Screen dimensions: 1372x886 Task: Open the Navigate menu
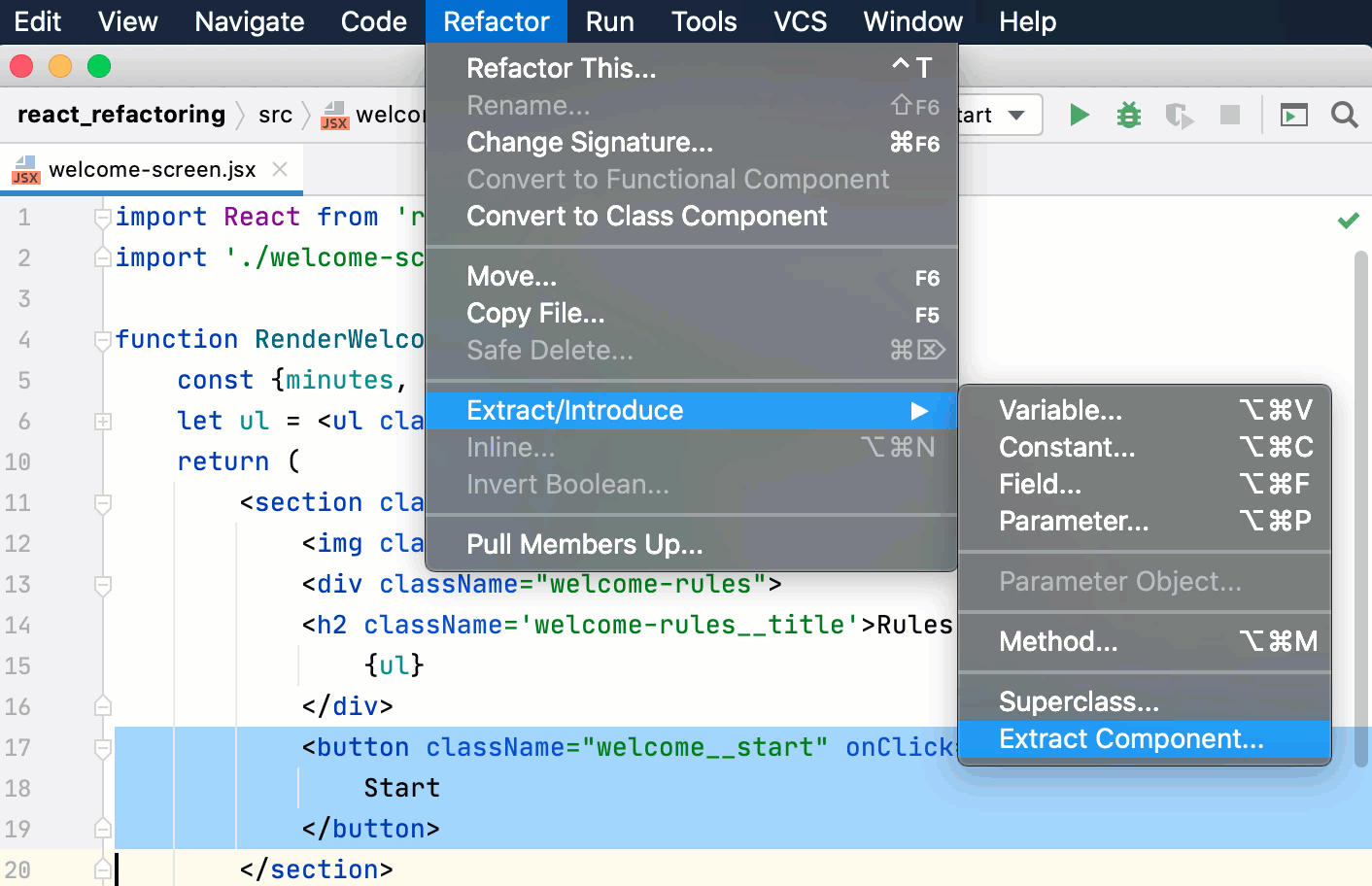tap(249, 21)
